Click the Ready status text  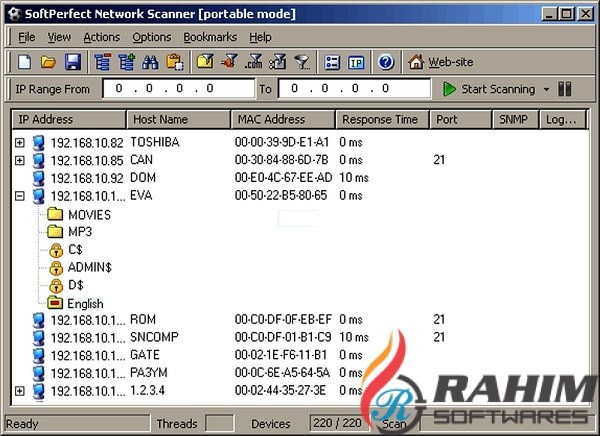point(22,424)
